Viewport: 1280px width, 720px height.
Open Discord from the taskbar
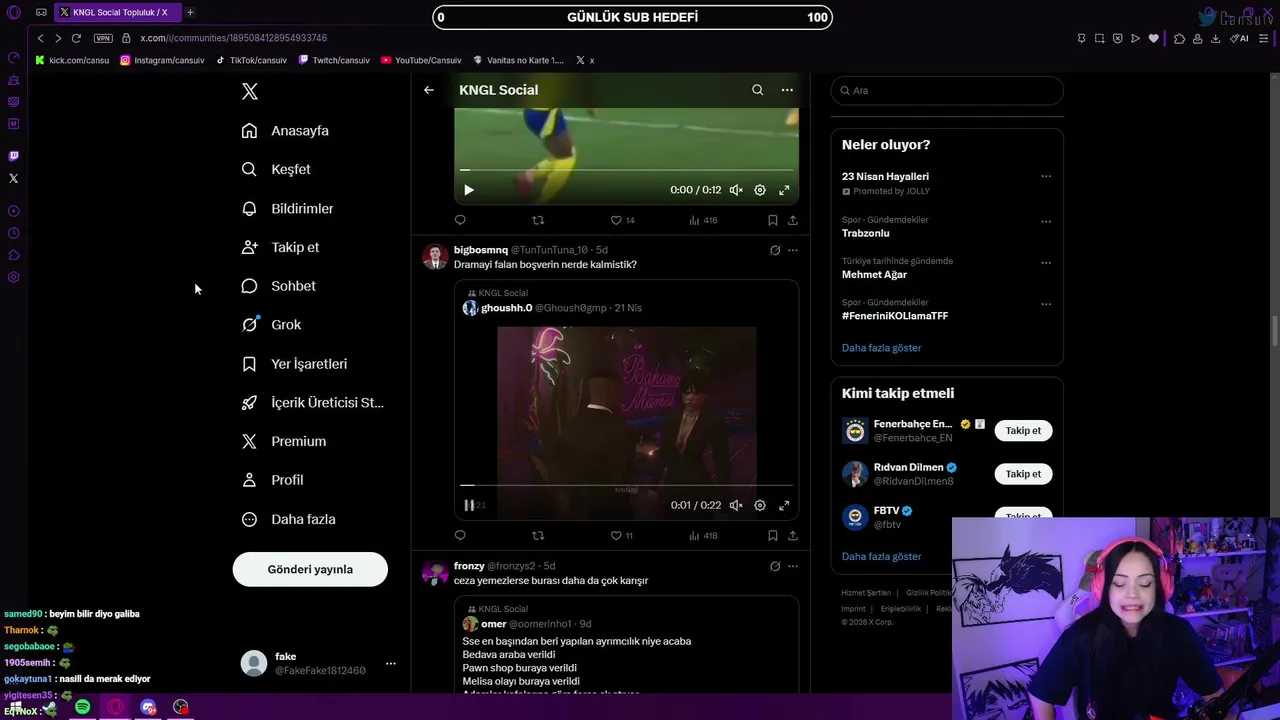148,707
